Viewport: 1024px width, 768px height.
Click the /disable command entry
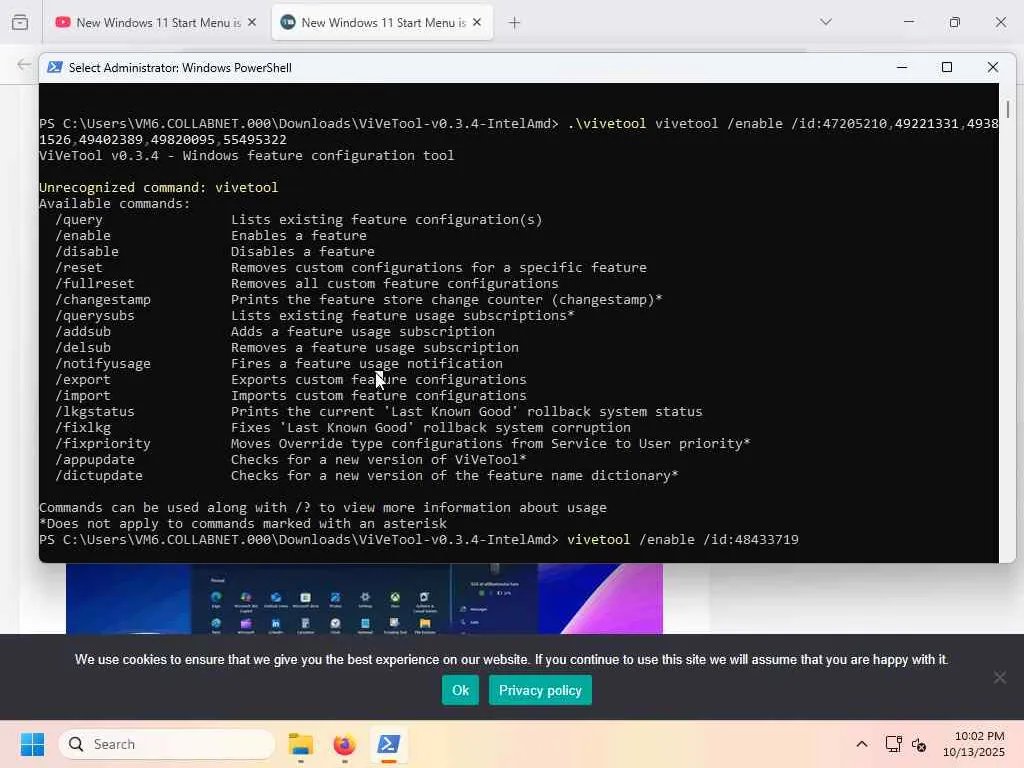click(x=215, y=251)
